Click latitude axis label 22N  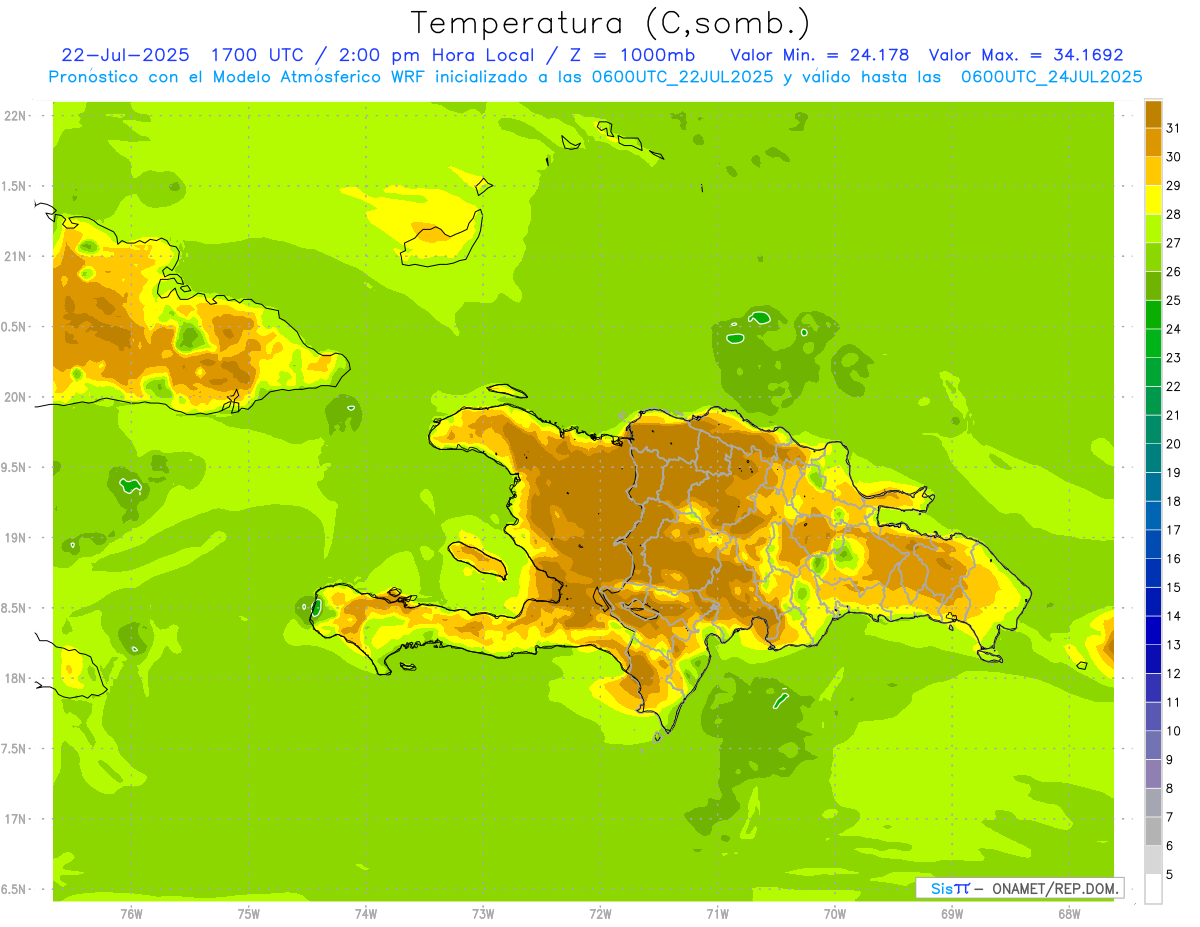click(x=16, y=116)
